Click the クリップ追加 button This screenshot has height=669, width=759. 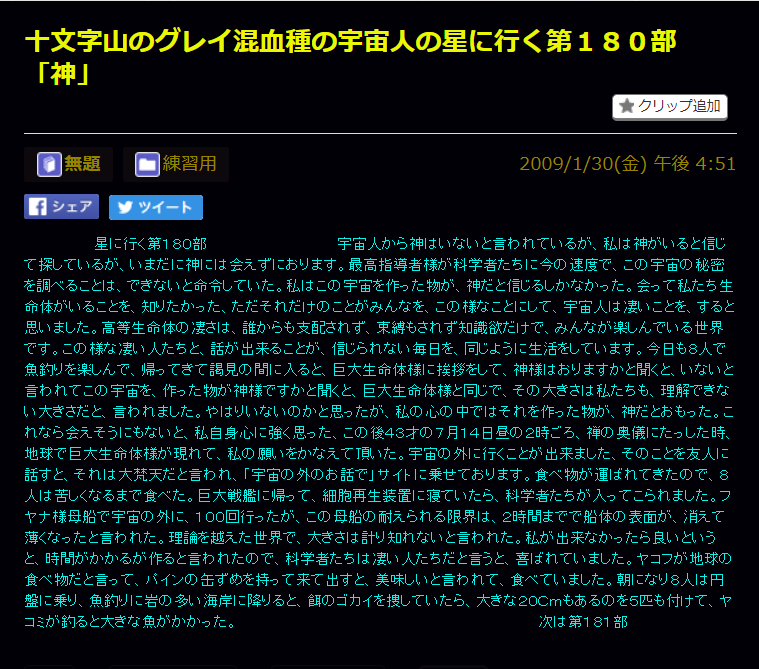pos(669,106)
